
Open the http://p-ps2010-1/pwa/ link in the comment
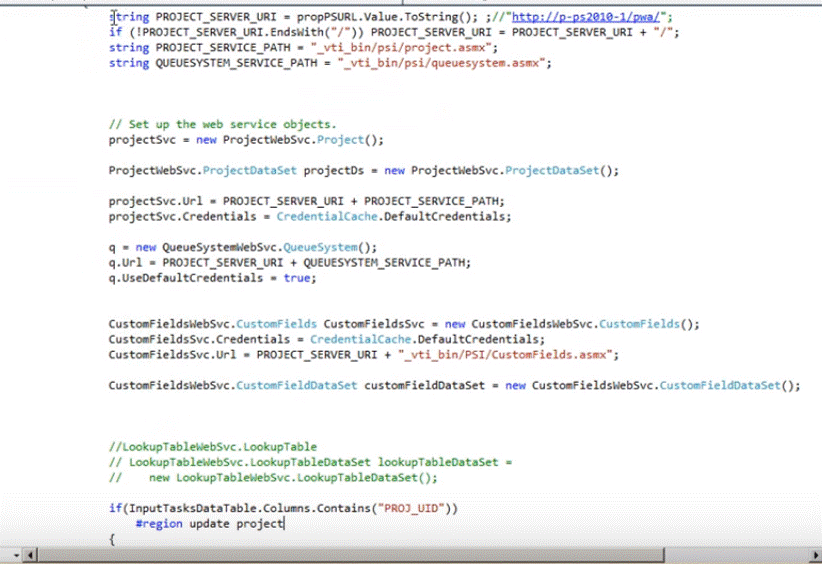pyautogui.click(x=586, y=17)
